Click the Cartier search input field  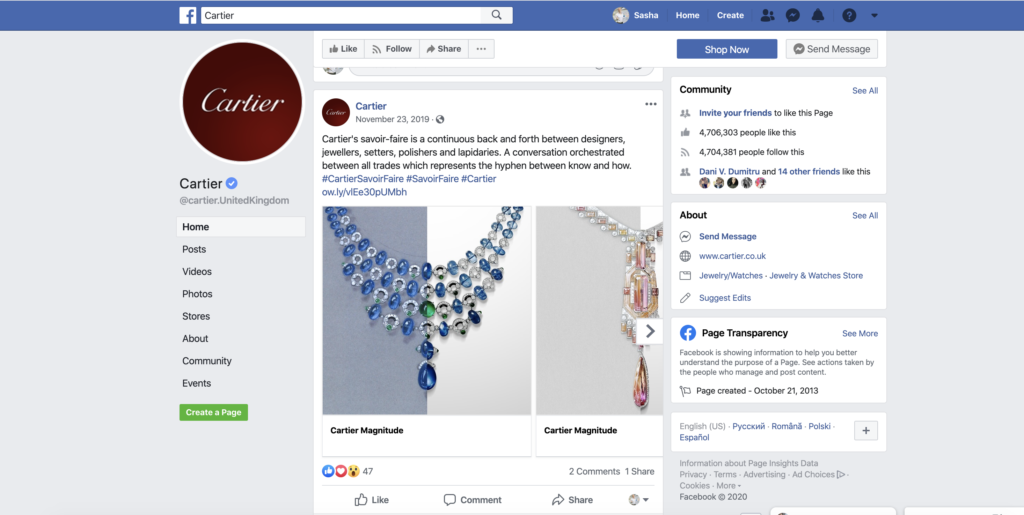tap(341, 15)
